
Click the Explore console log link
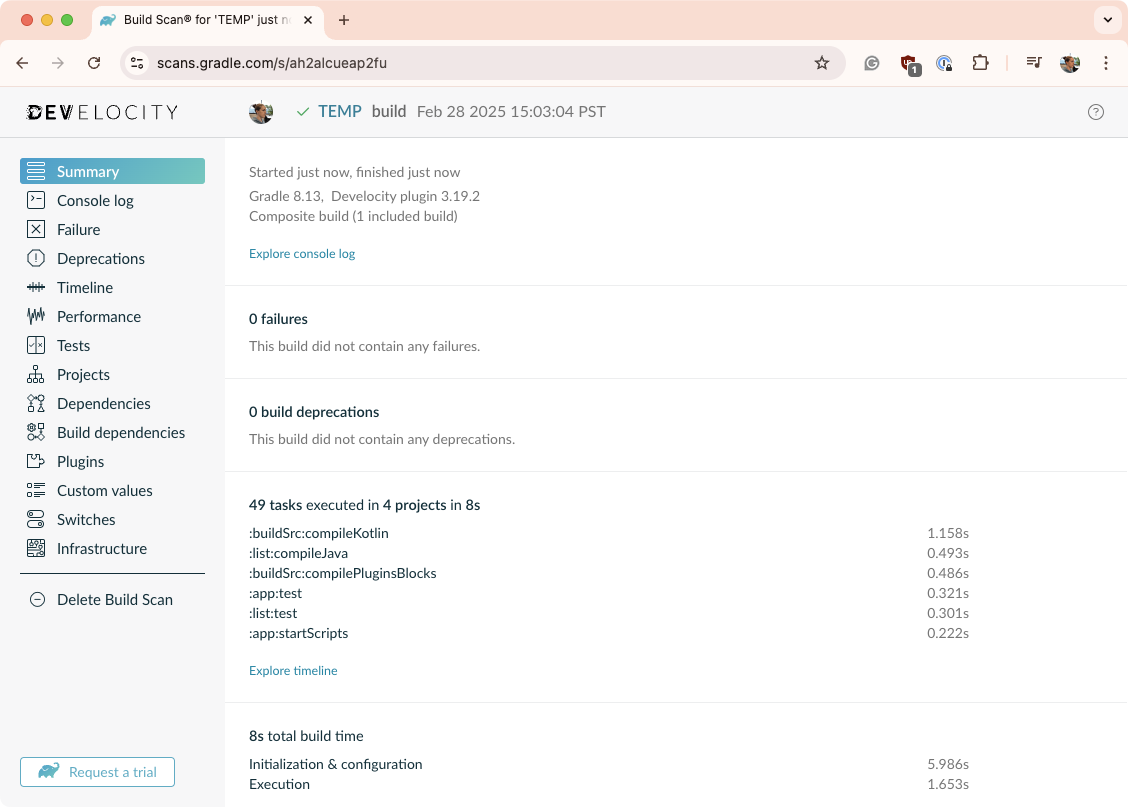(x=302, y=254)
